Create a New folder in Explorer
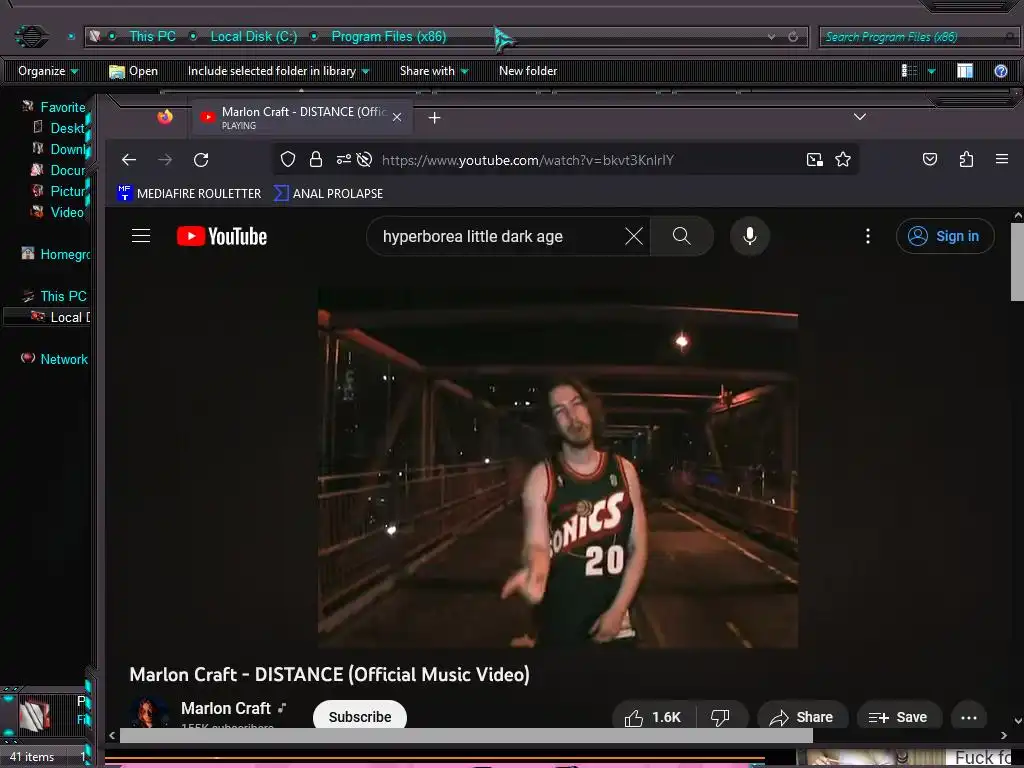1024x768 pixels. coord(528,71)
